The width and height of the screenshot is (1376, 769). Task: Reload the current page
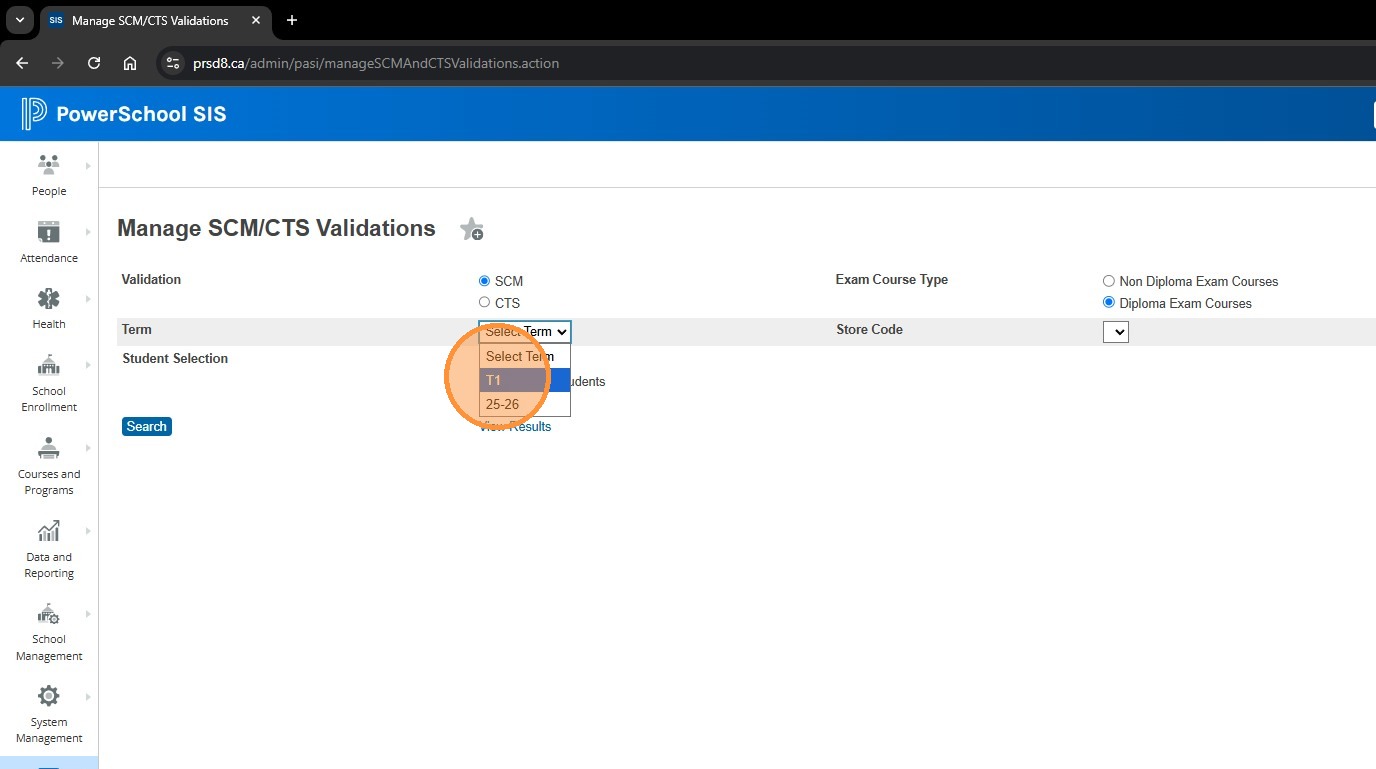pos(94,63)
